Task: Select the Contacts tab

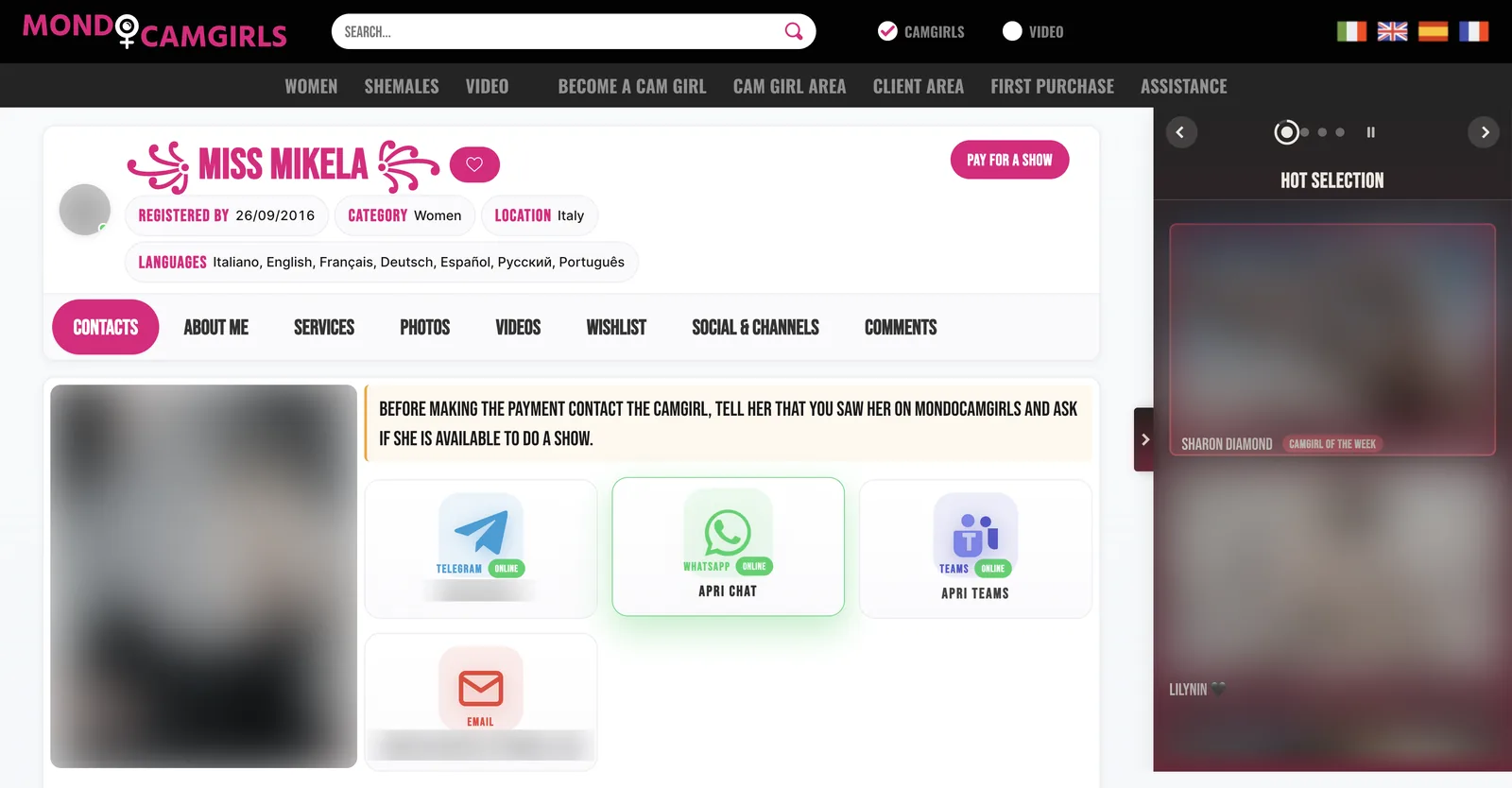Action: pyautogui.click(x=106, y=327)
